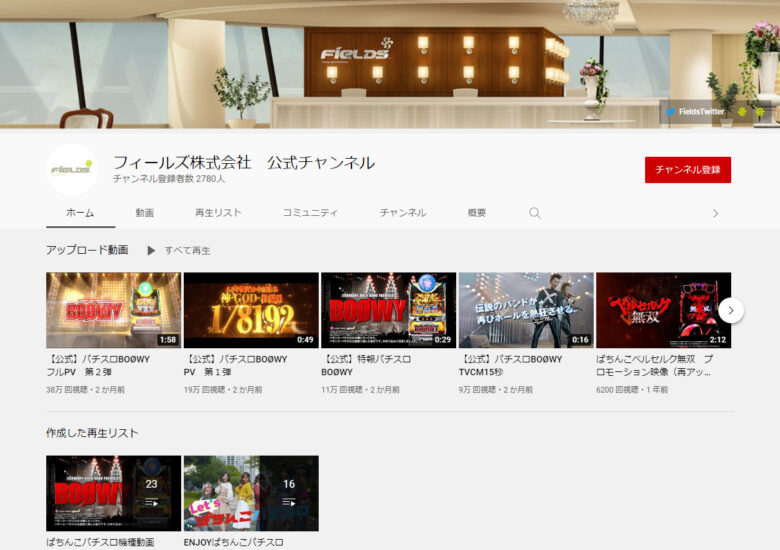Open the ENJOYぱちんこパチスロ playlist title

coord(233,542)
